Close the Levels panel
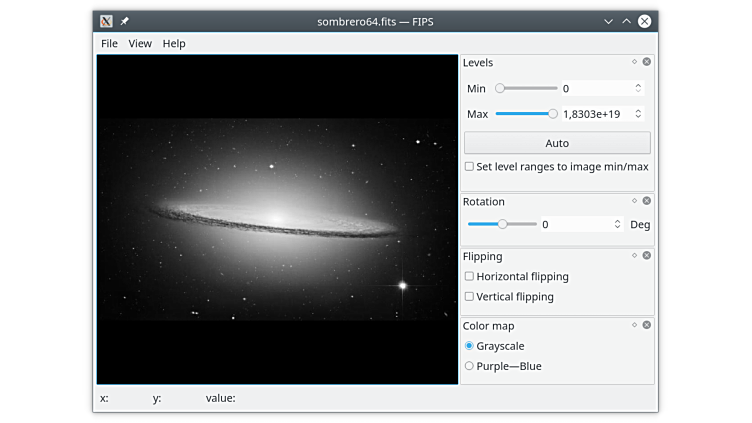The width and height of the screenshot is (752, 423). [x=646, y=62]
